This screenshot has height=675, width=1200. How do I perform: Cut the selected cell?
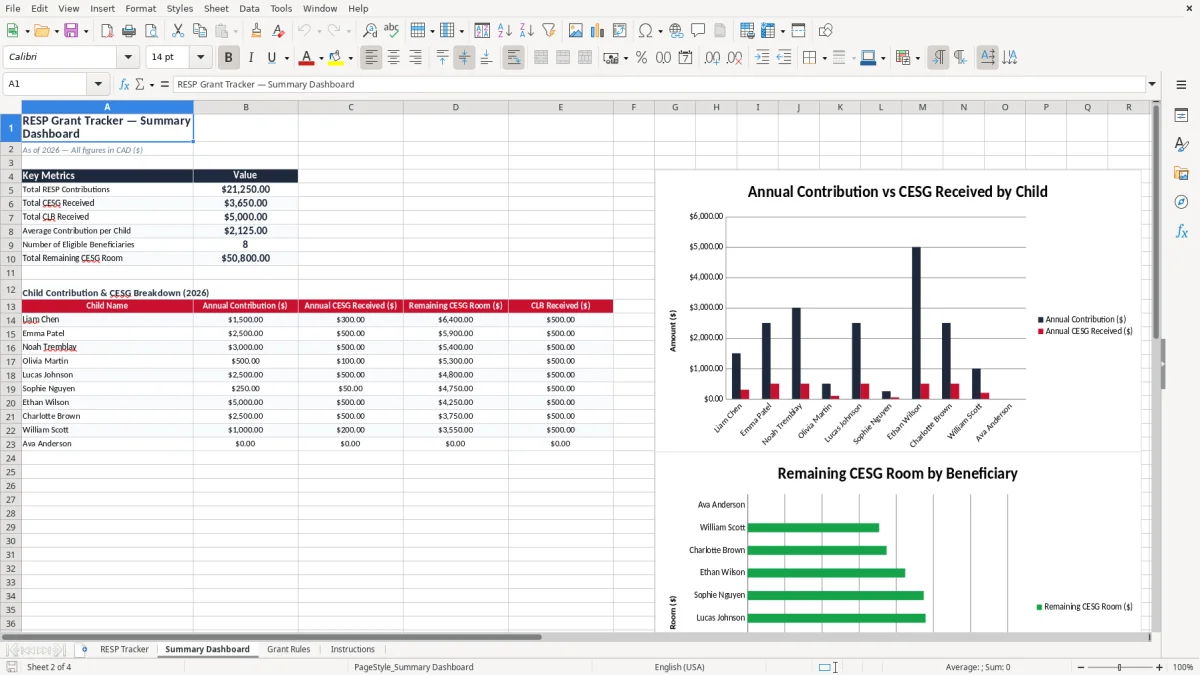[177, 31]
